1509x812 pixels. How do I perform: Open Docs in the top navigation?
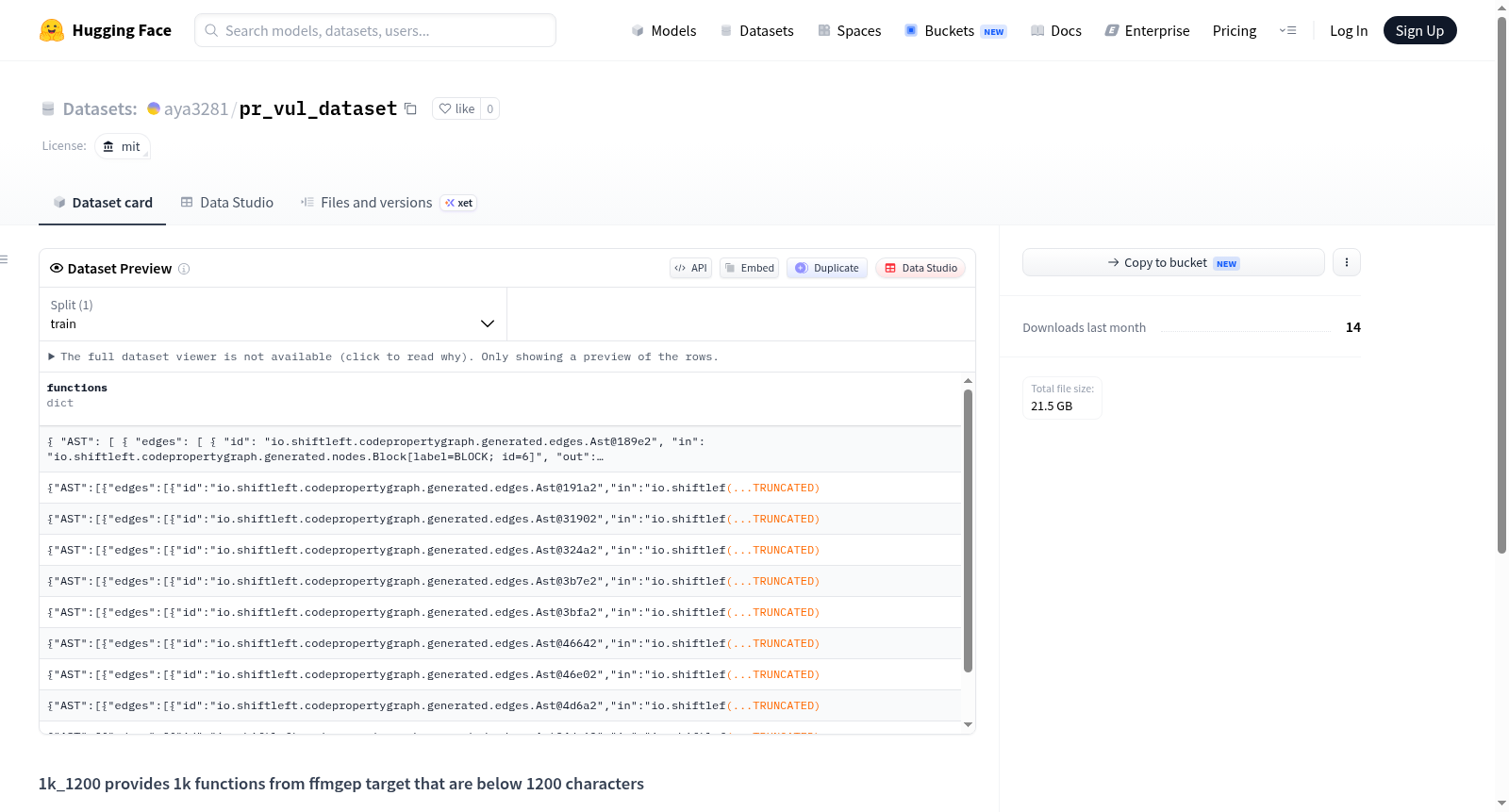(1056, 30)
